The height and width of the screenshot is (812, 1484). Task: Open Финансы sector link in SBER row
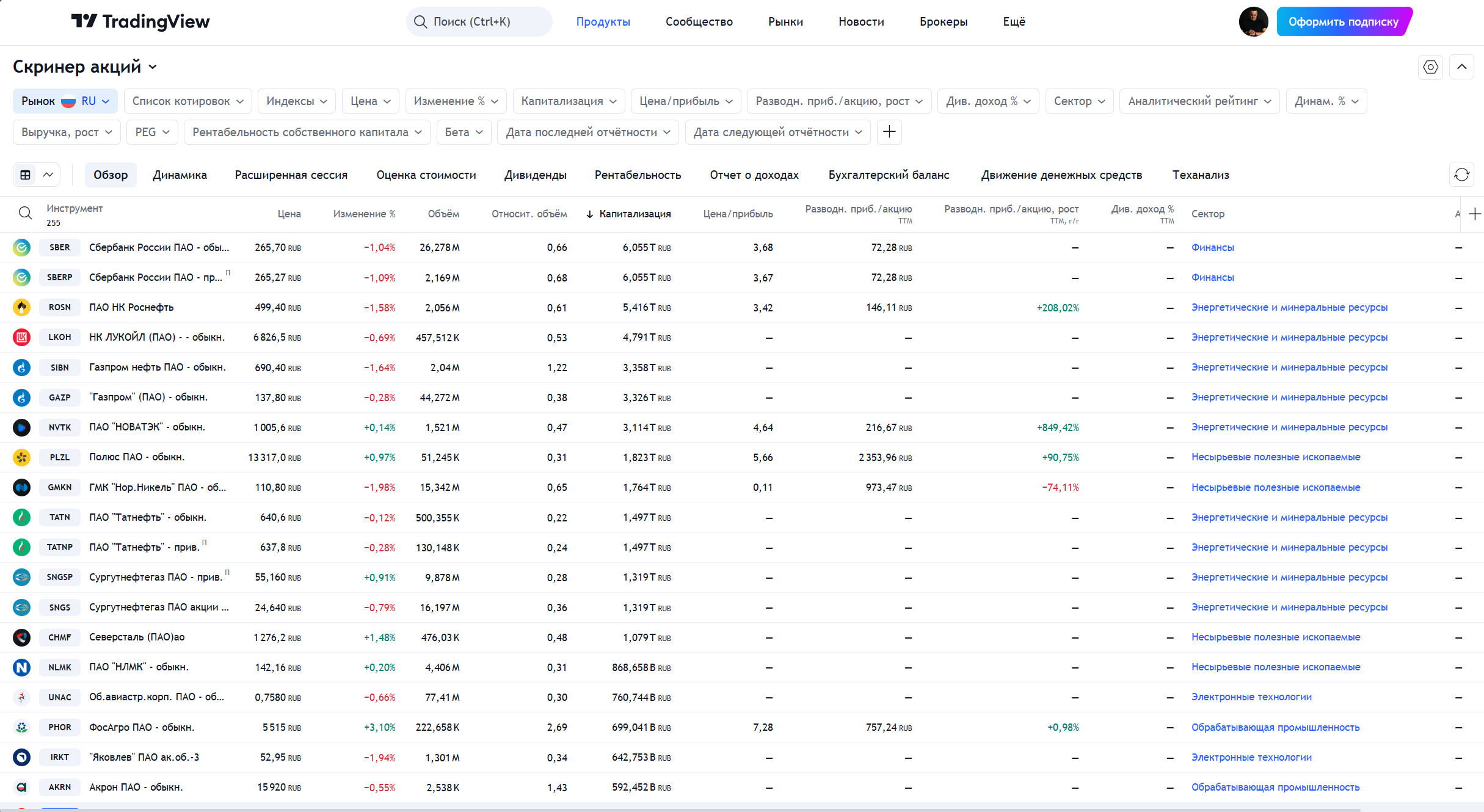click(x=1212, y=247)
